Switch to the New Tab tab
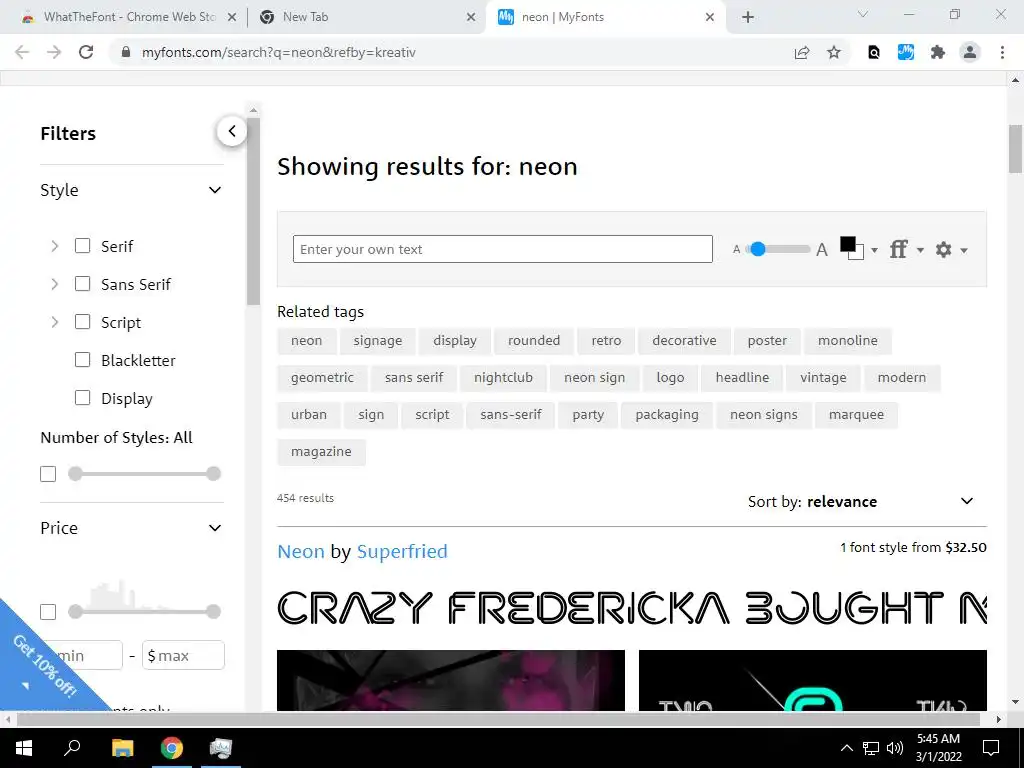The width and height of the screenshot is (1024, 768). (x=366, y=17)
